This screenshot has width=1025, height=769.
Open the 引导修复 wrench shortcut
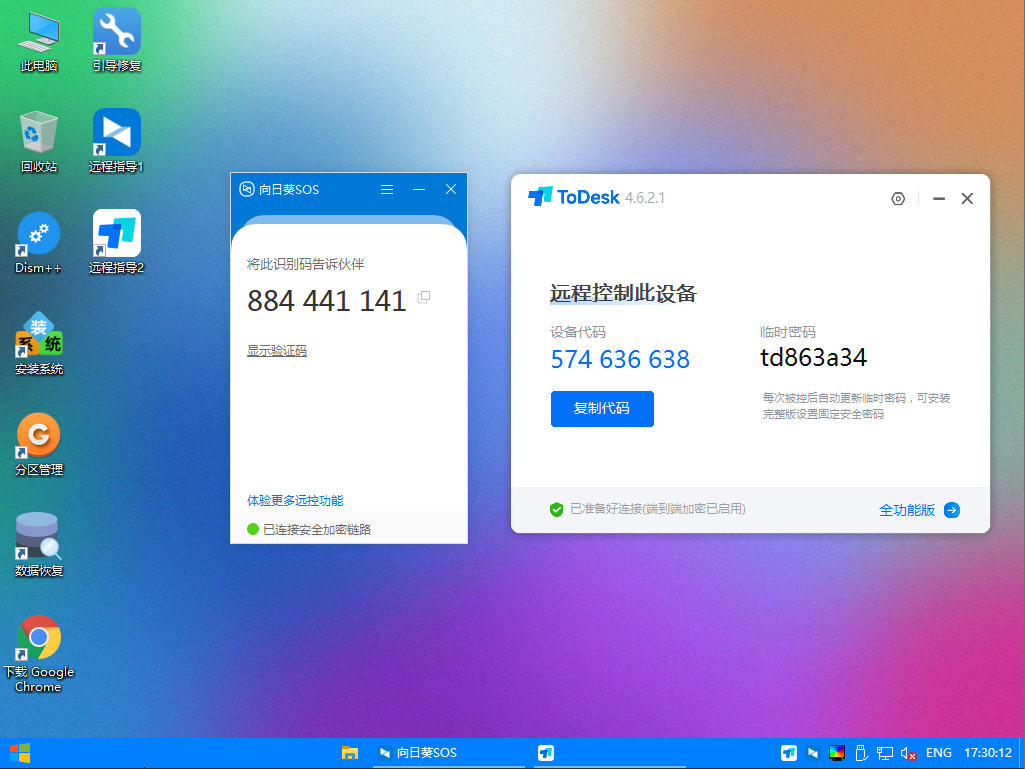click(x=116, y=41)
